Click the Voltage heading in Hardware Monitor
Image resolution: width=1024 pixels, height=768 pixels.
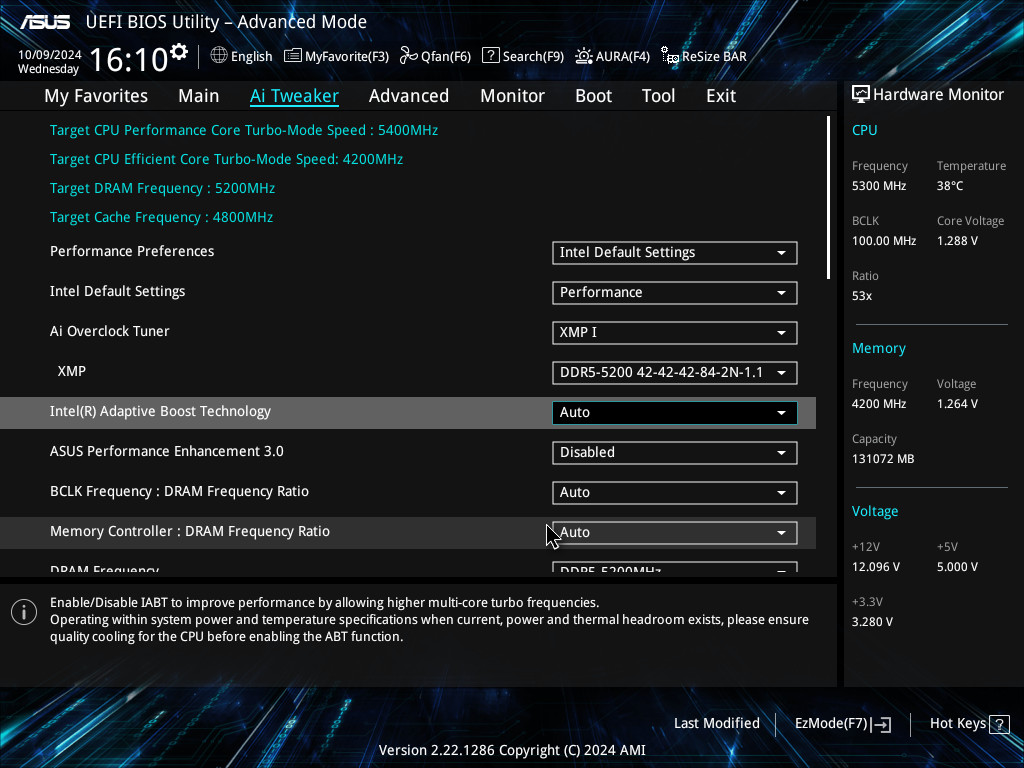click(874, 511)
